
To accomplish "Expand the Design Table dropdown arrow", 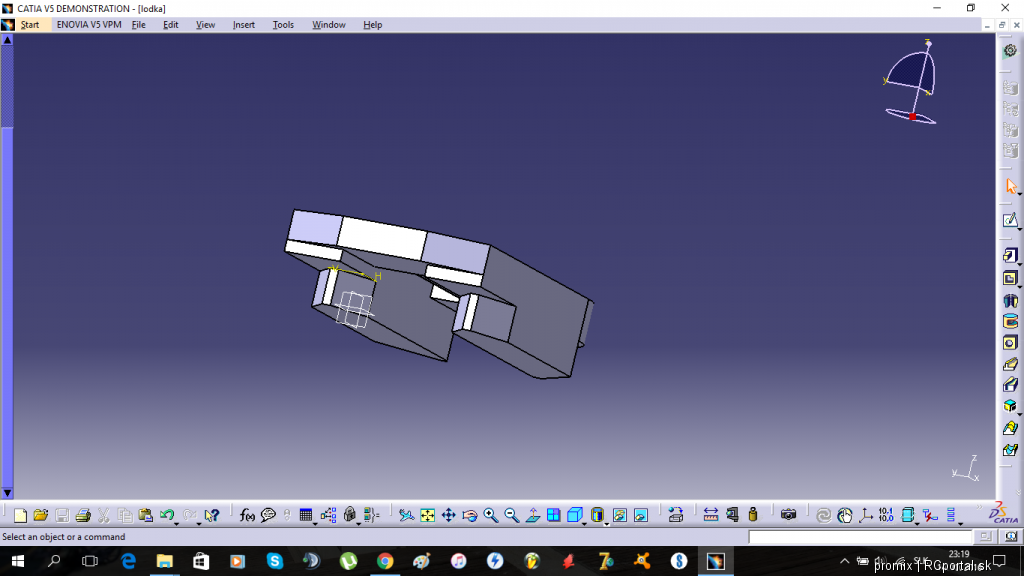I will point(315,524).
